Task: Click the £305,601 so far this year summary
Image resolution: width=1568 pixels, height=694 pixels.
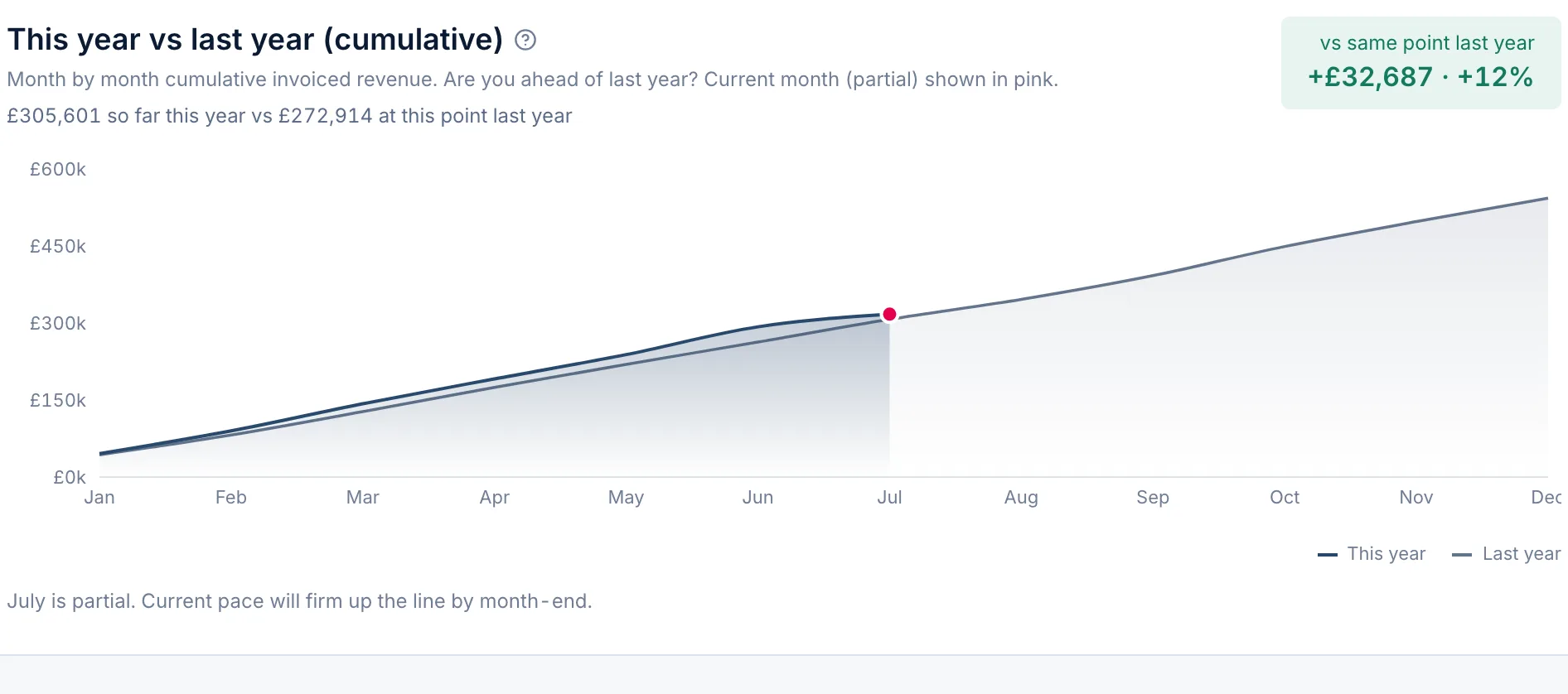Action: (x=289, y=116)
